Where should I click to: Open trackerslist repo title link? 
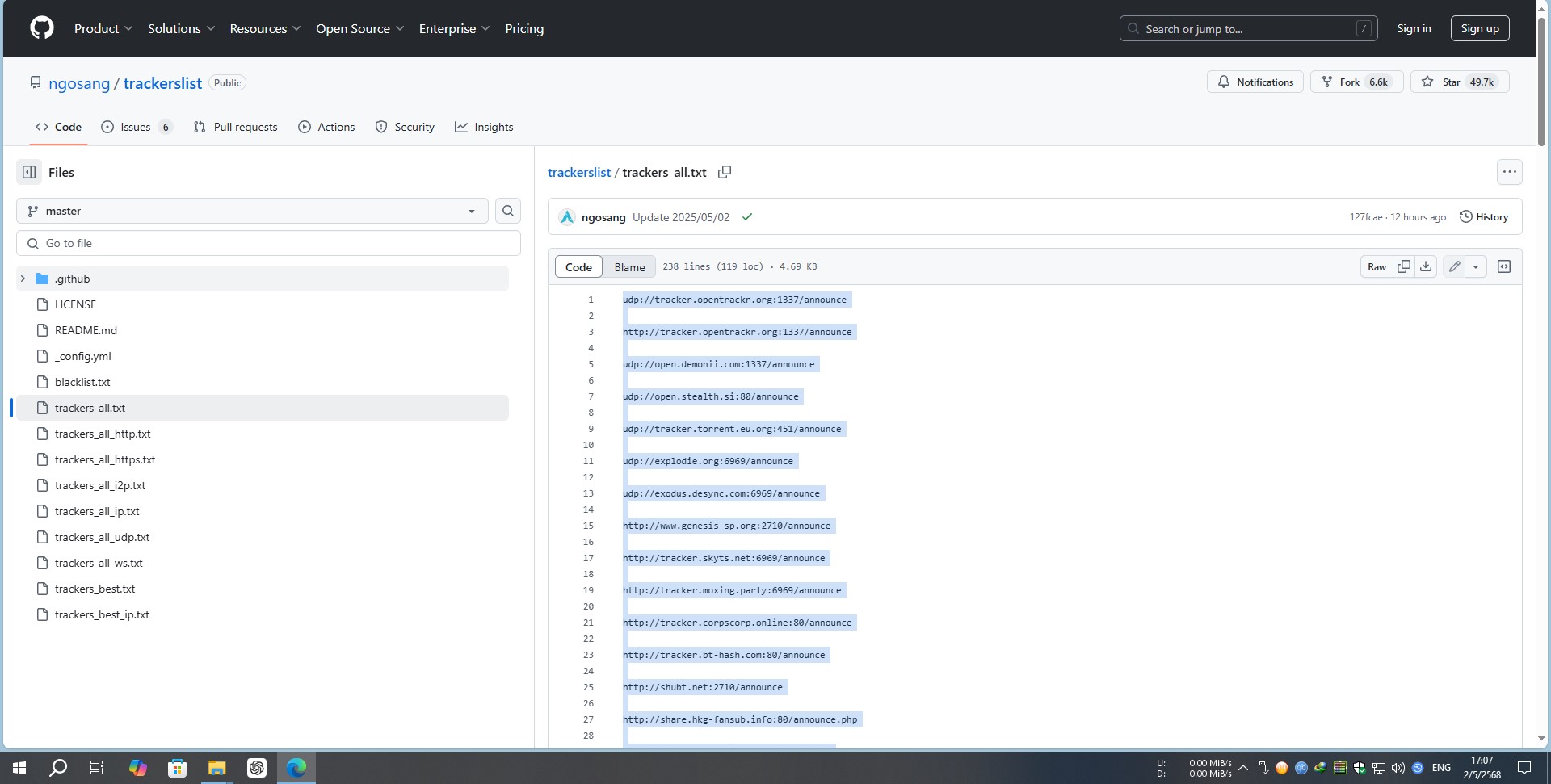click(162, 83)
